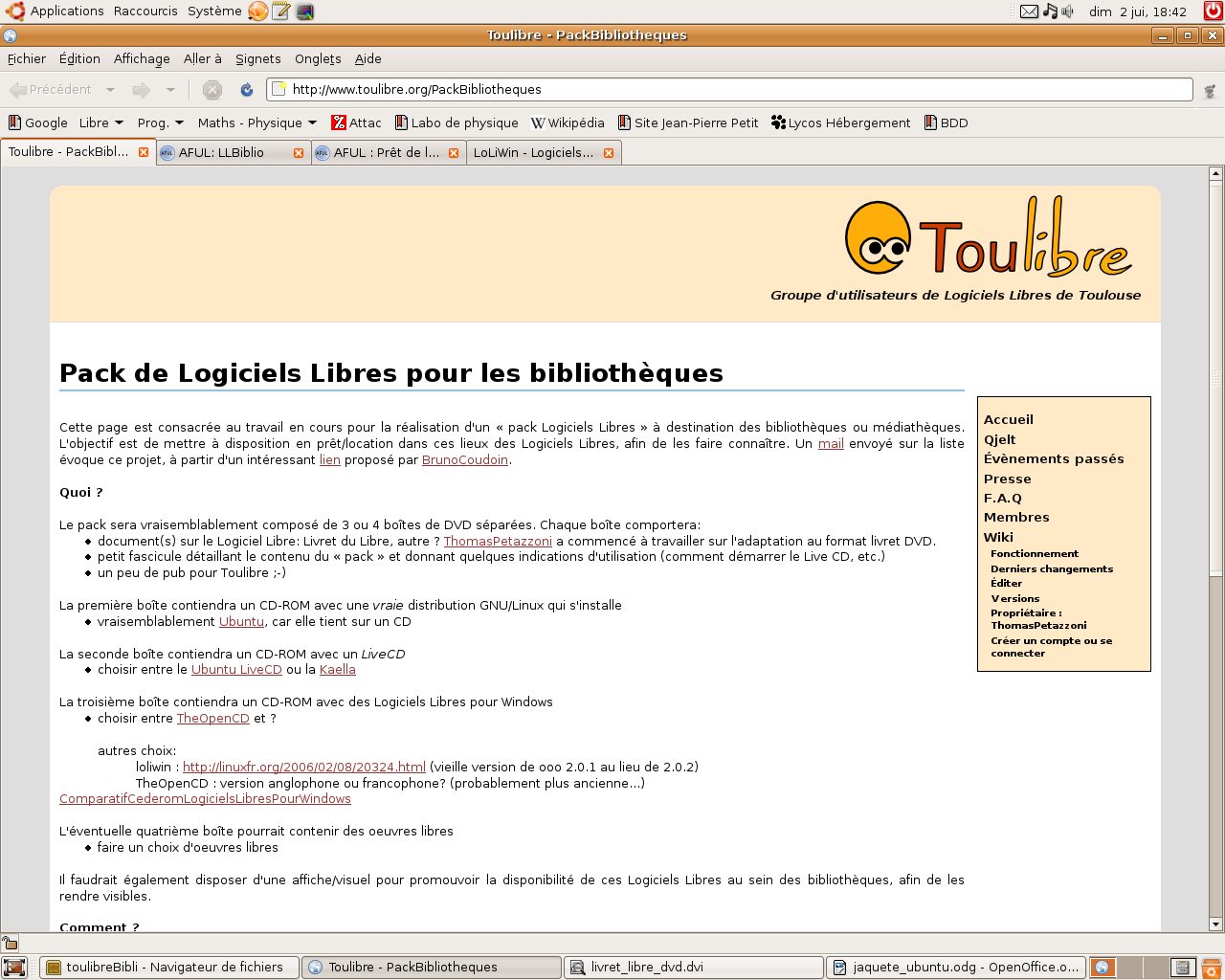Viewport: 1225px width, 980px height.
Task: Open the TheOpenCD link
Action: (212, 719)
